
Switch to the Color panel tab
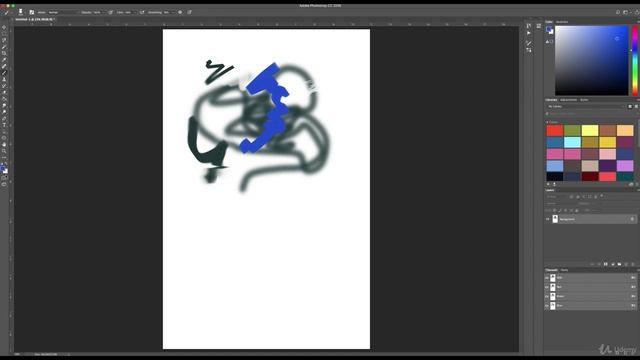click(549, 22)
